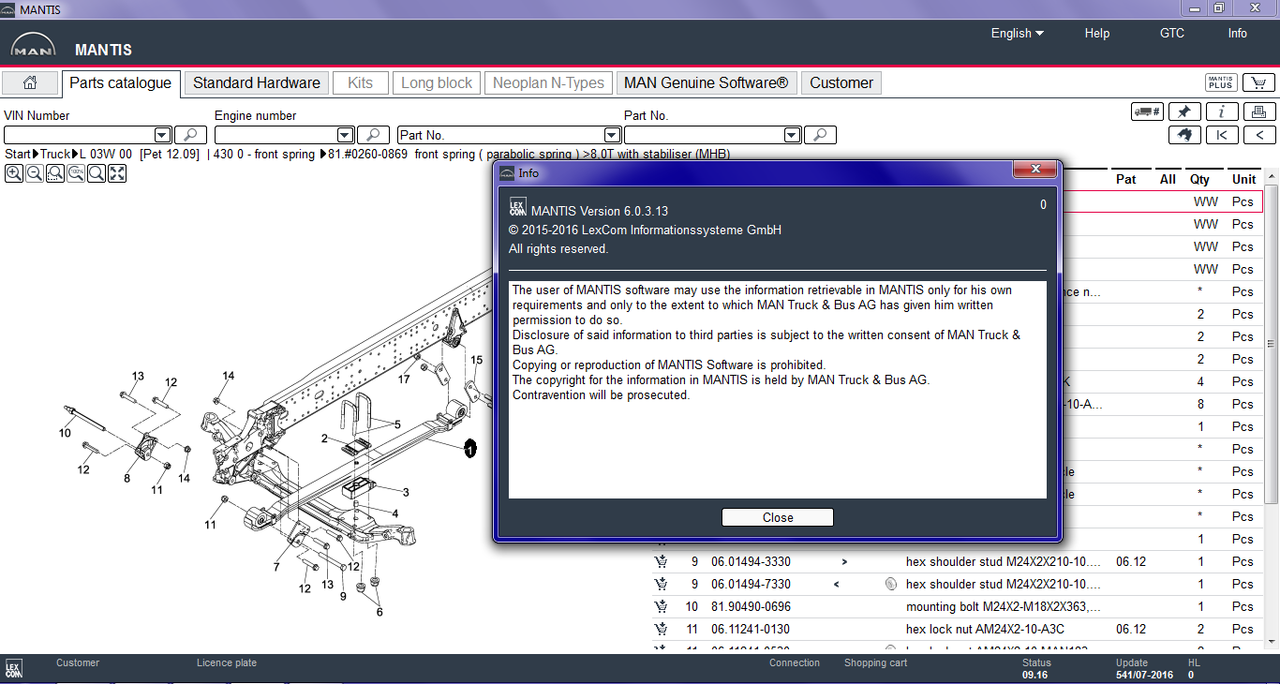Viewport: 1280px width, 684px height.
Task: Open the GTC menu
Action: coord(1172,33)
